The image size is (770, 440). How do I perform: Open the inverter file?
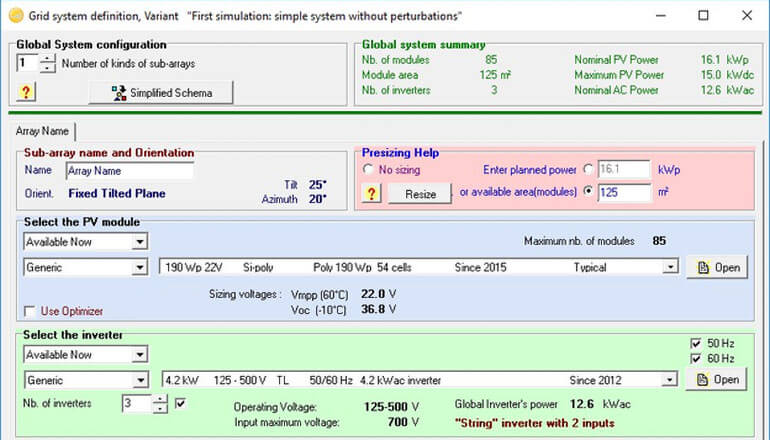716,380
